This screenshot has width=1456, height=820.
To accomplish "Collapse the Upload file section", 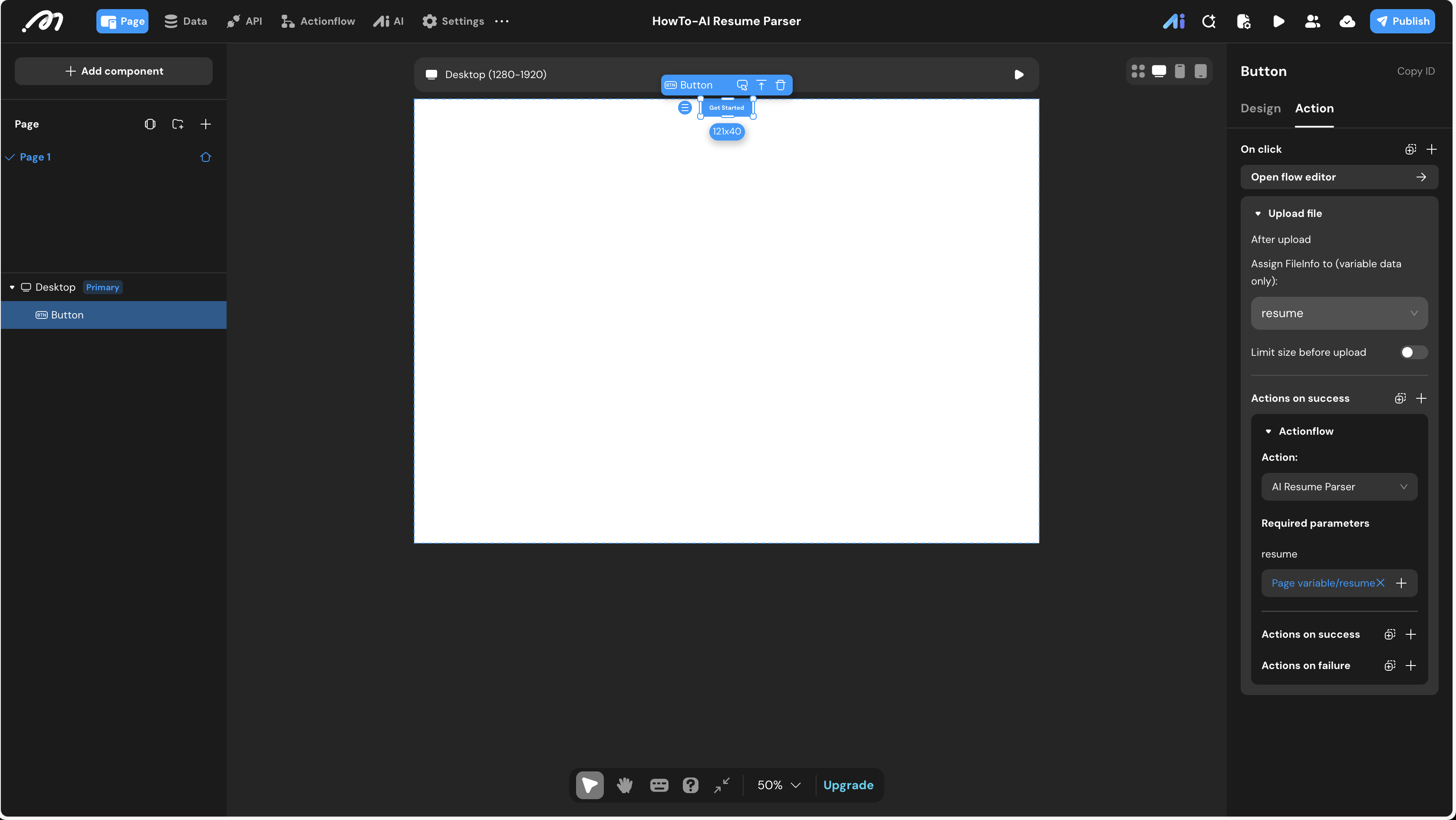I will [1258, 213].
